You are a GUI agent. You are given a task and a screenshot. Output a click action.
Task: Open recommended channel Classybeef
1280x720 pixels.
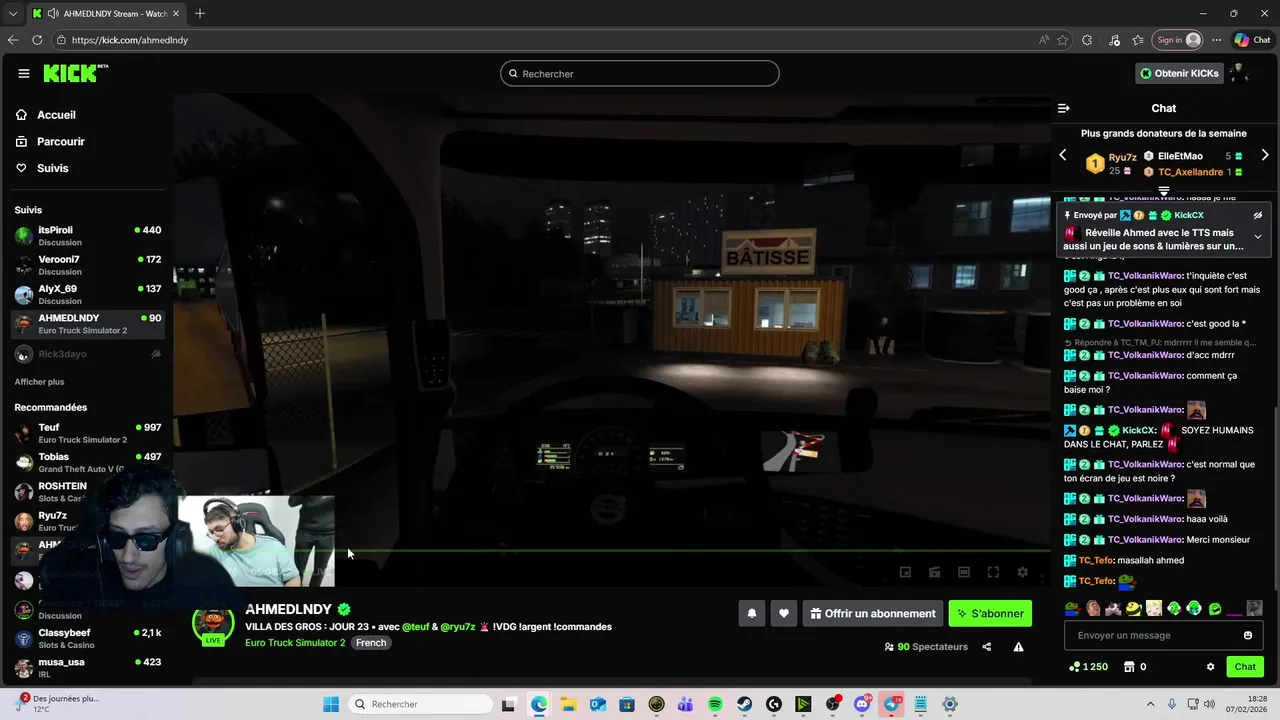(88, 638)
